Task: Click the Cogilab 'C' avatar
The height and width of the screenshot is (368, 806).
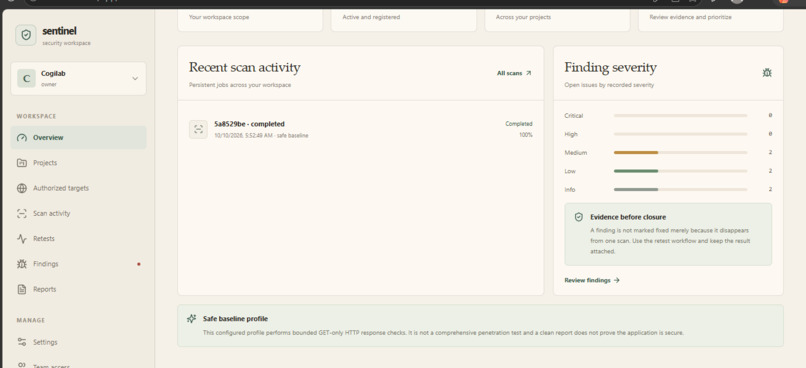Action: tap(26, 79)
